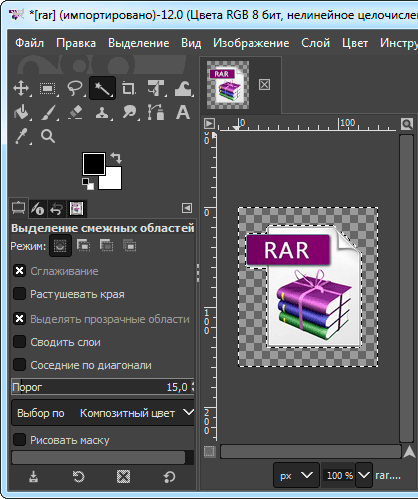Image resolution: width=418 pixels, height=499 pixels.
Task: Click the background white color swatch
Action: click(x=113, y=181)
